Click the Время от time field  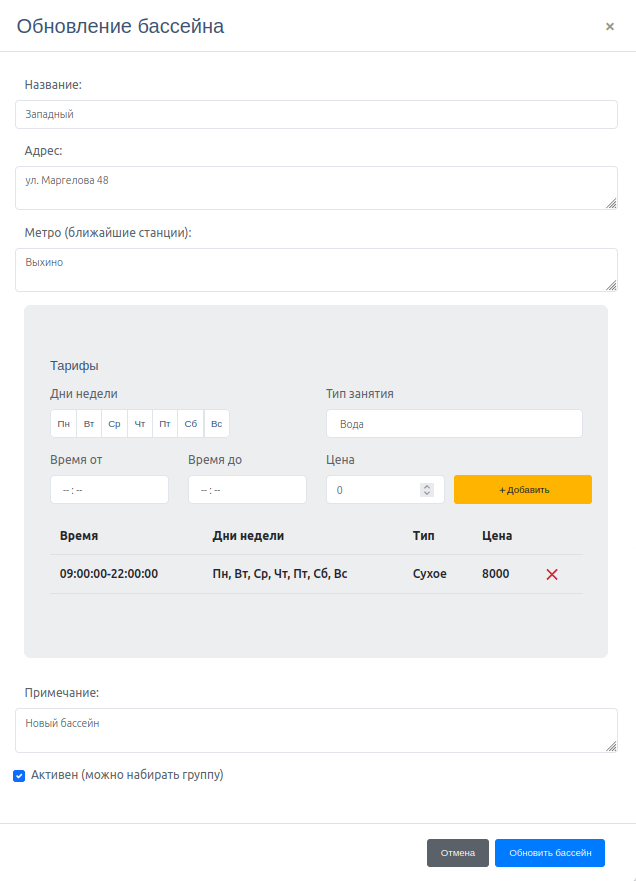pyautogui.click(x=109, y=490)
